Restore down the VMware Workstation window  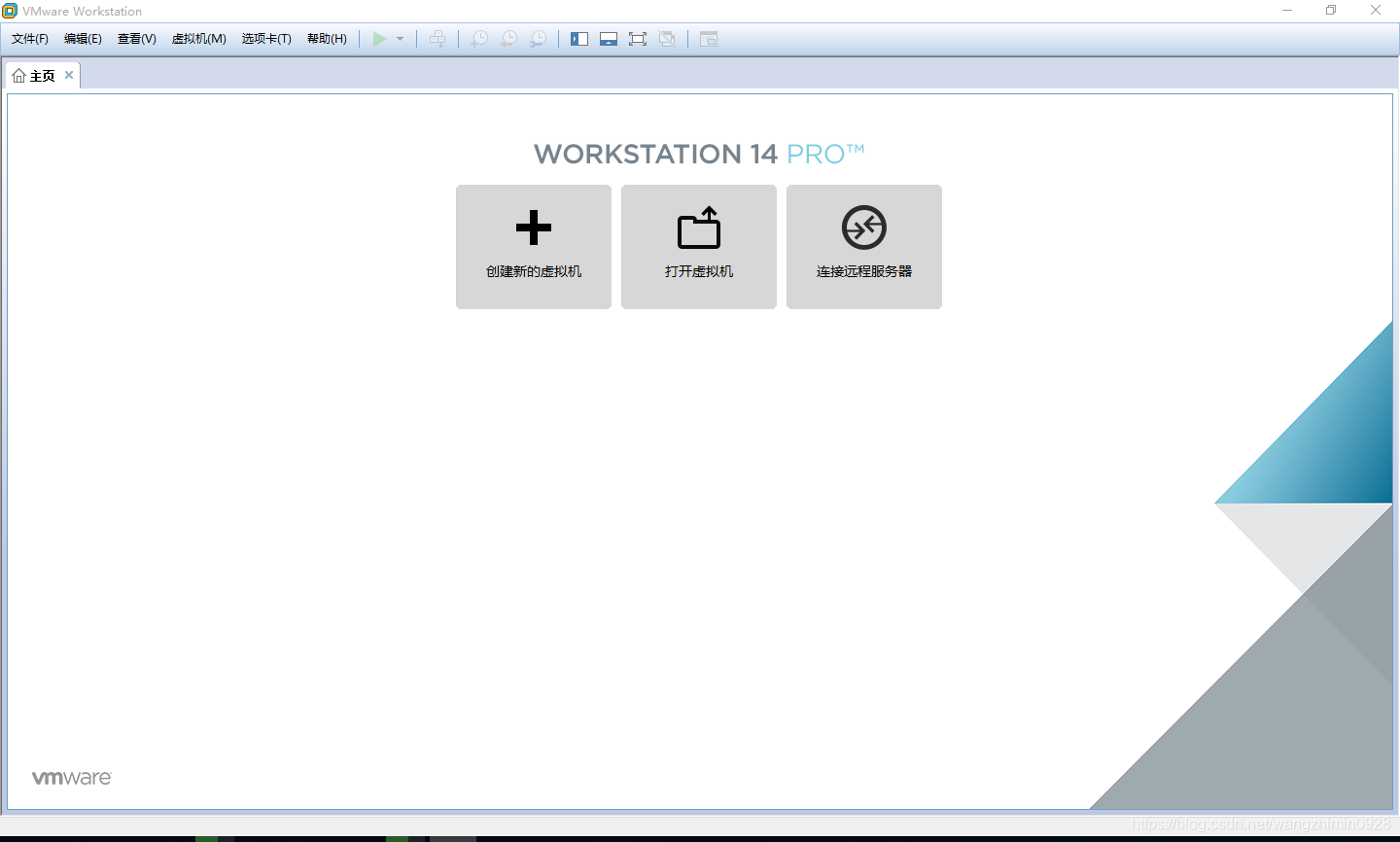[1331, 11]
